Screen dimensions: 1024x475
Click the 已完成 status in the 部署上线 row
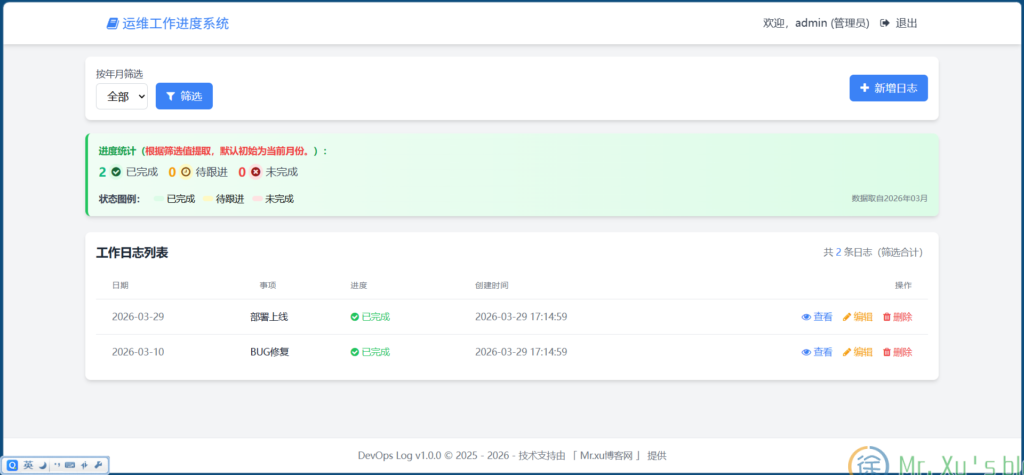click(370, 317)
